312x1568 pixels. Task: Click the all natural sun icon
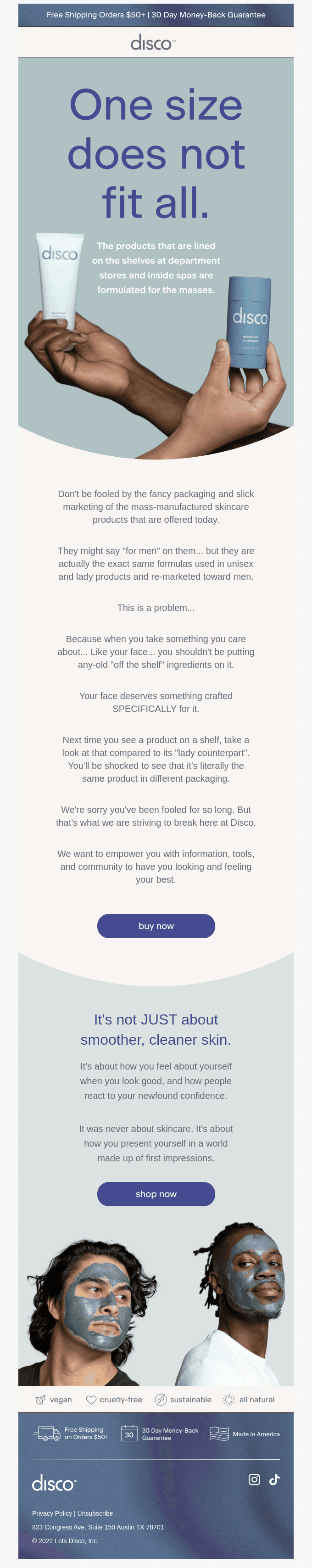228,1400
